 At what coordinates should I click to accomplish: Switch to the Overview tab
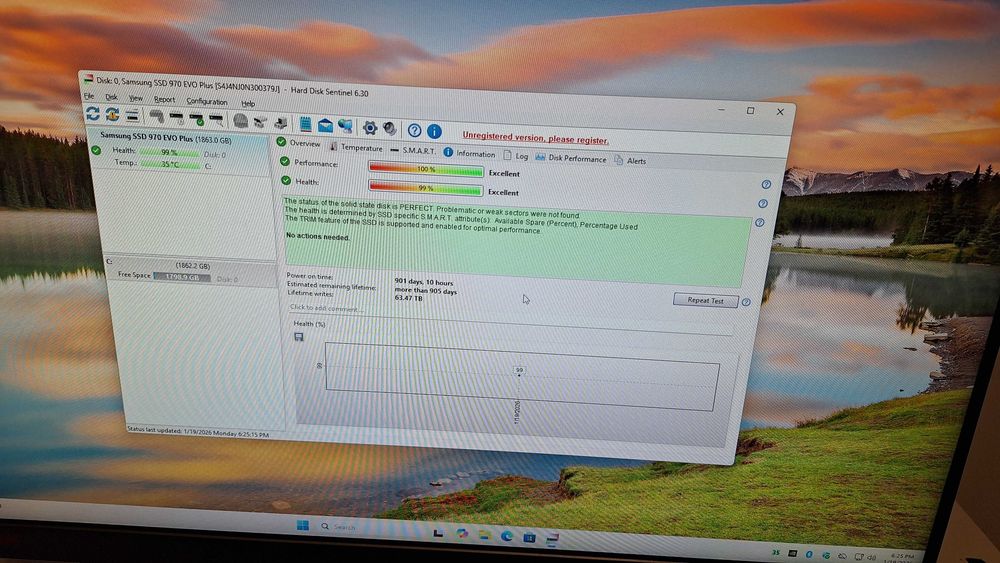click(299, 143)
